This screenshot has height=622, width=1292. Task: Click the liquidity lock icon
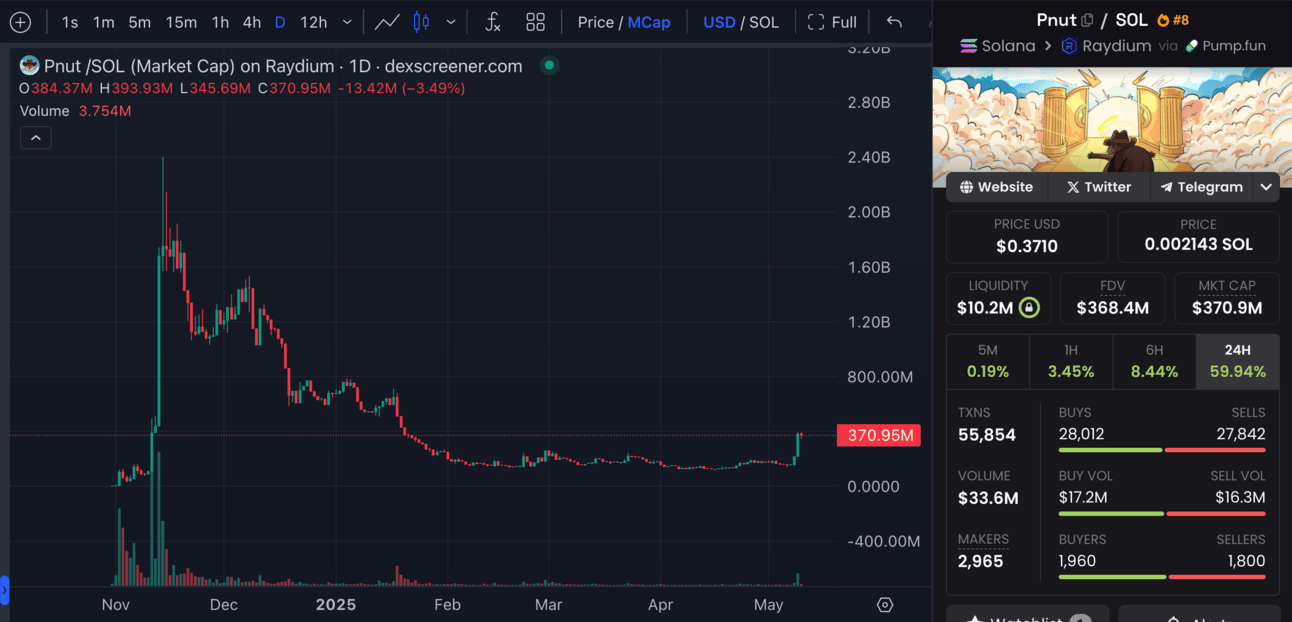coord(1029,308)
